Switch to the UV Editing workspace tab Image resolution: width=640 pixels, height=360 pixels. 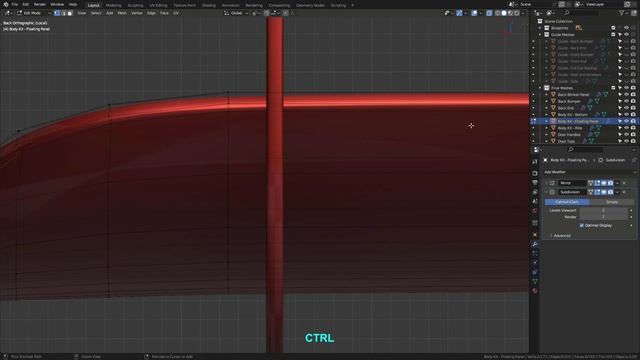pyautogui.click(x=158, y=5)
